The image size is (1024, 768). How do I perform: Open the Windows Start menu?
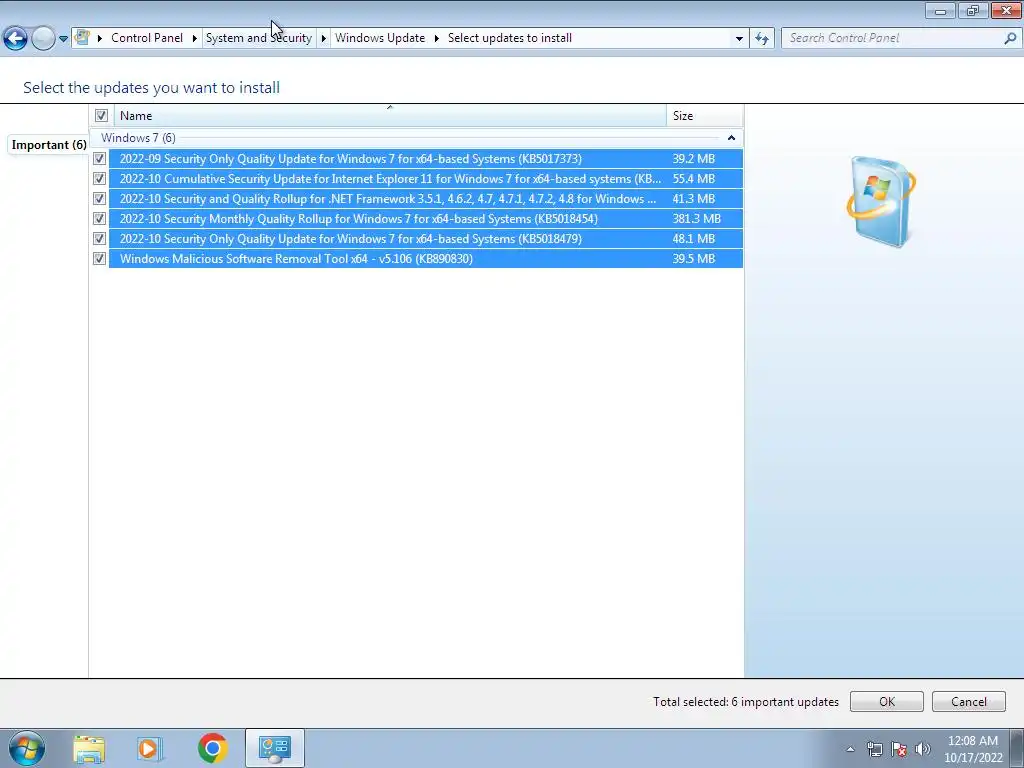[x=27, y=748]
